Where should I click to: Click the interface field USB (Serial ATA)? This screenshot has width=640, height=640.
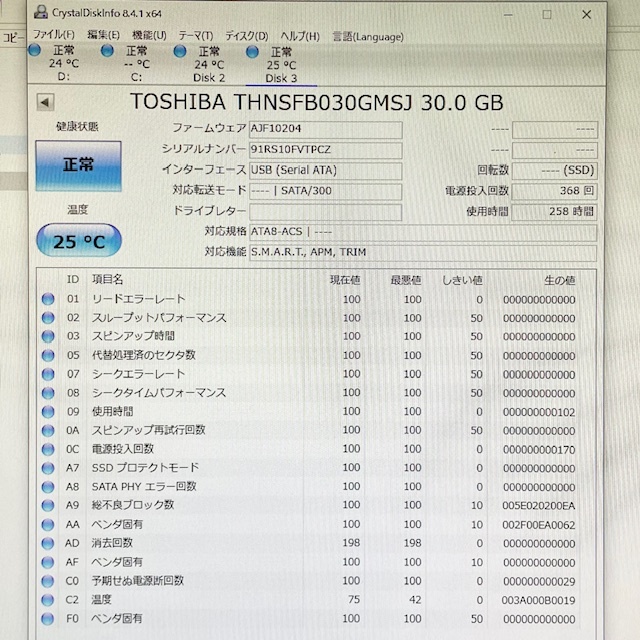click(326, 171)
